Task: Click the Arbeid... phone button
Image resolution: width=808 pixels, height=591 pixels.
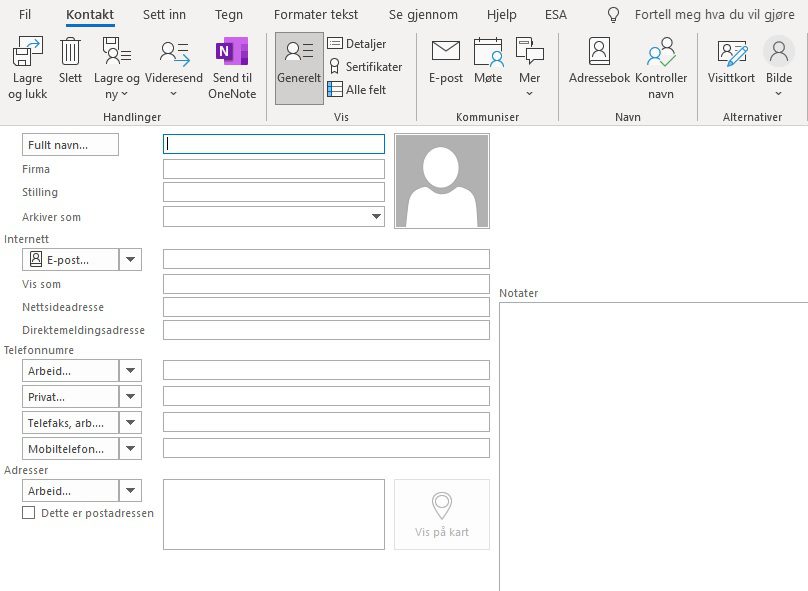Action: (x=70, y=370)
